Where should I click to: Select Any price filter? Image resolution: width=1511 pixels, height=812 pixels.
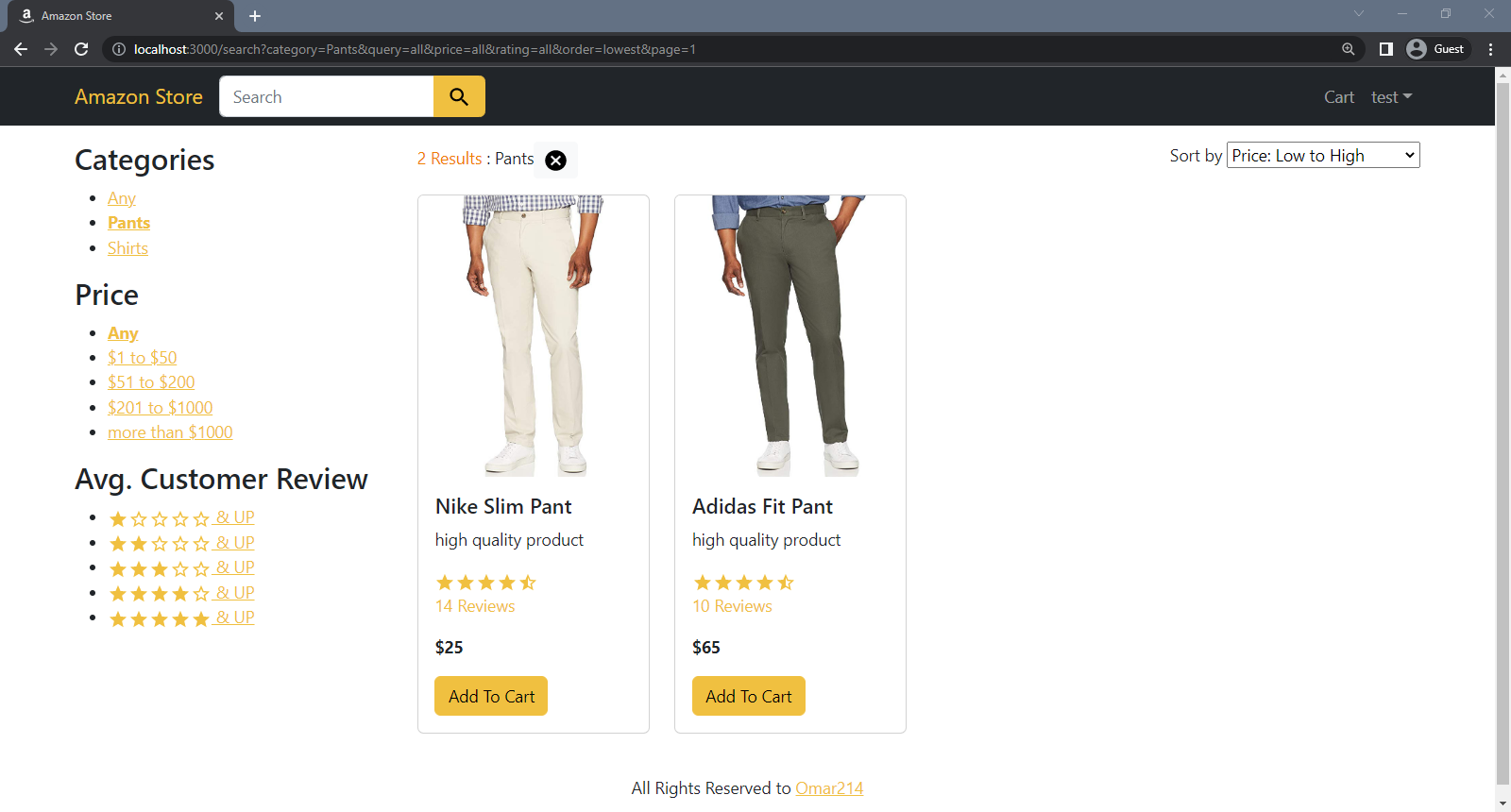(x=123, y=333)
